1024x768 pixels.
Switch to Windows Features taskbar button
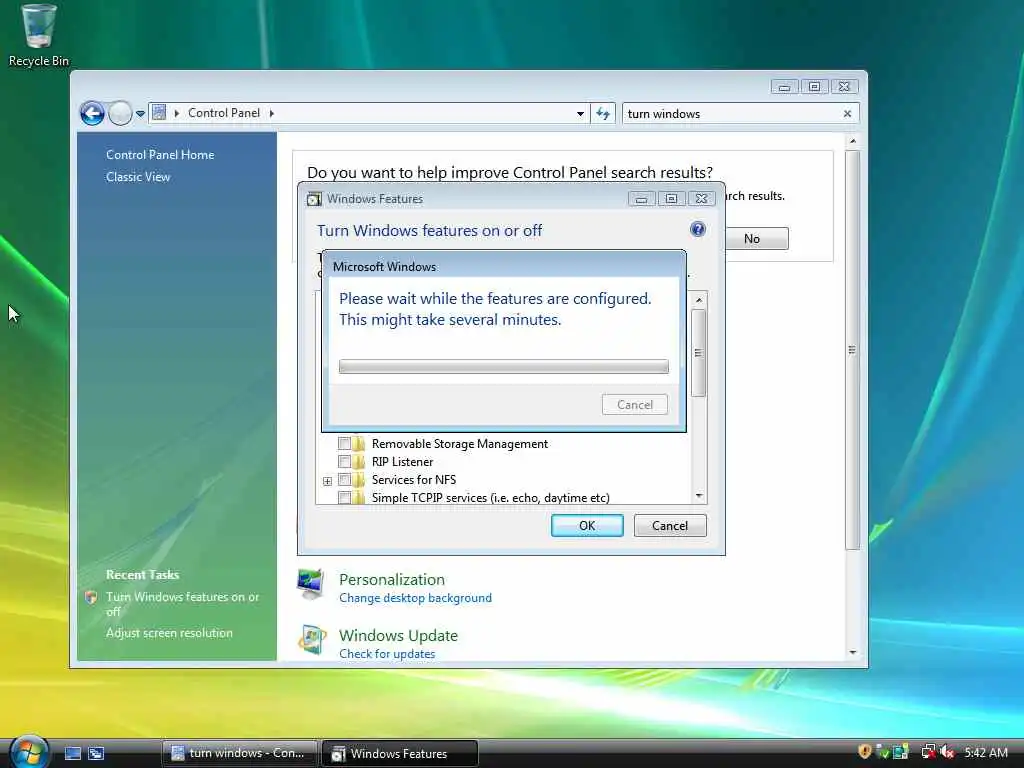(x=400, y=754)
